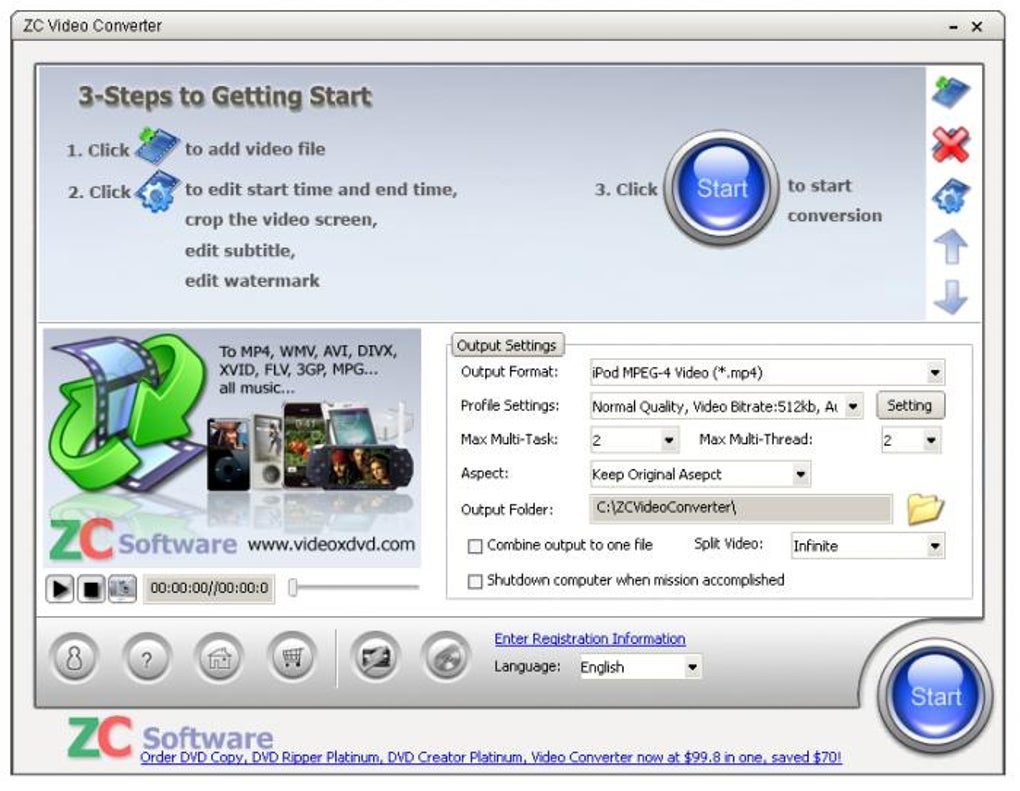The image size is (1020, 791).
Task: Stop the preview playback
Action: coord(91,589)
